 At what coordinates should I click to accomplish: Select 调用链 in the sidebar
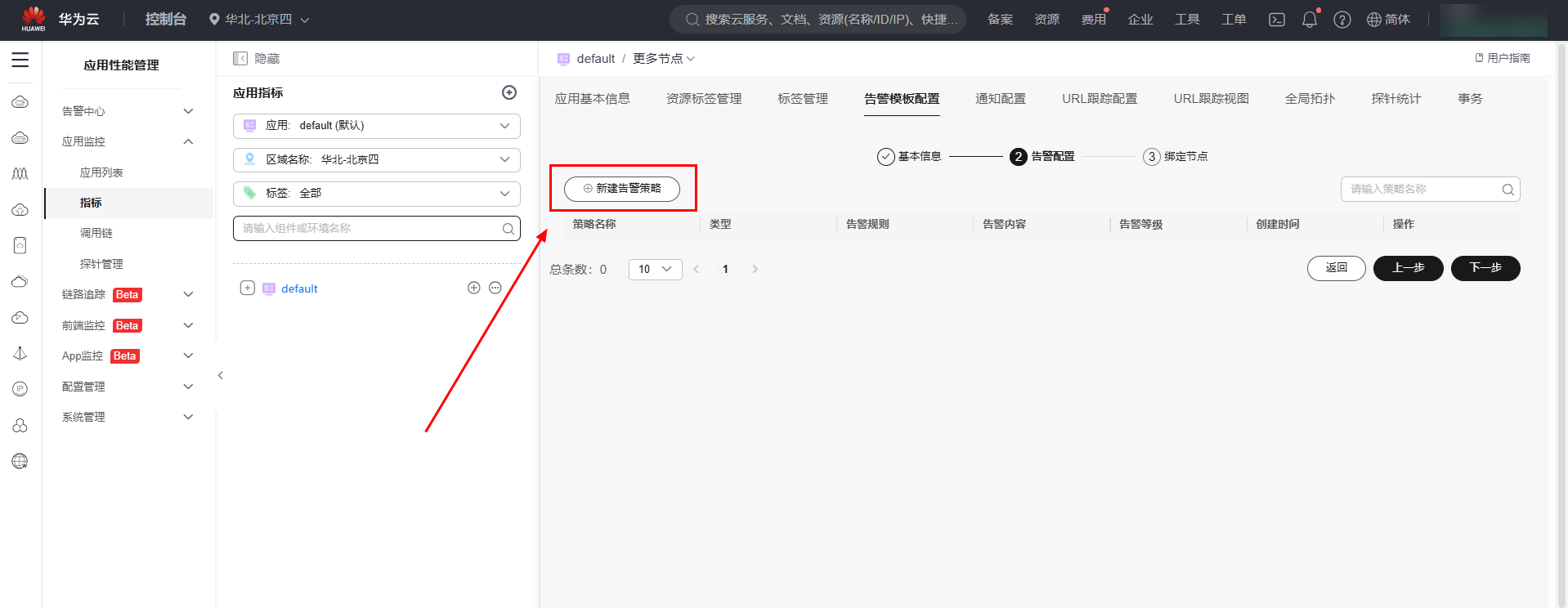pos(96,233)
